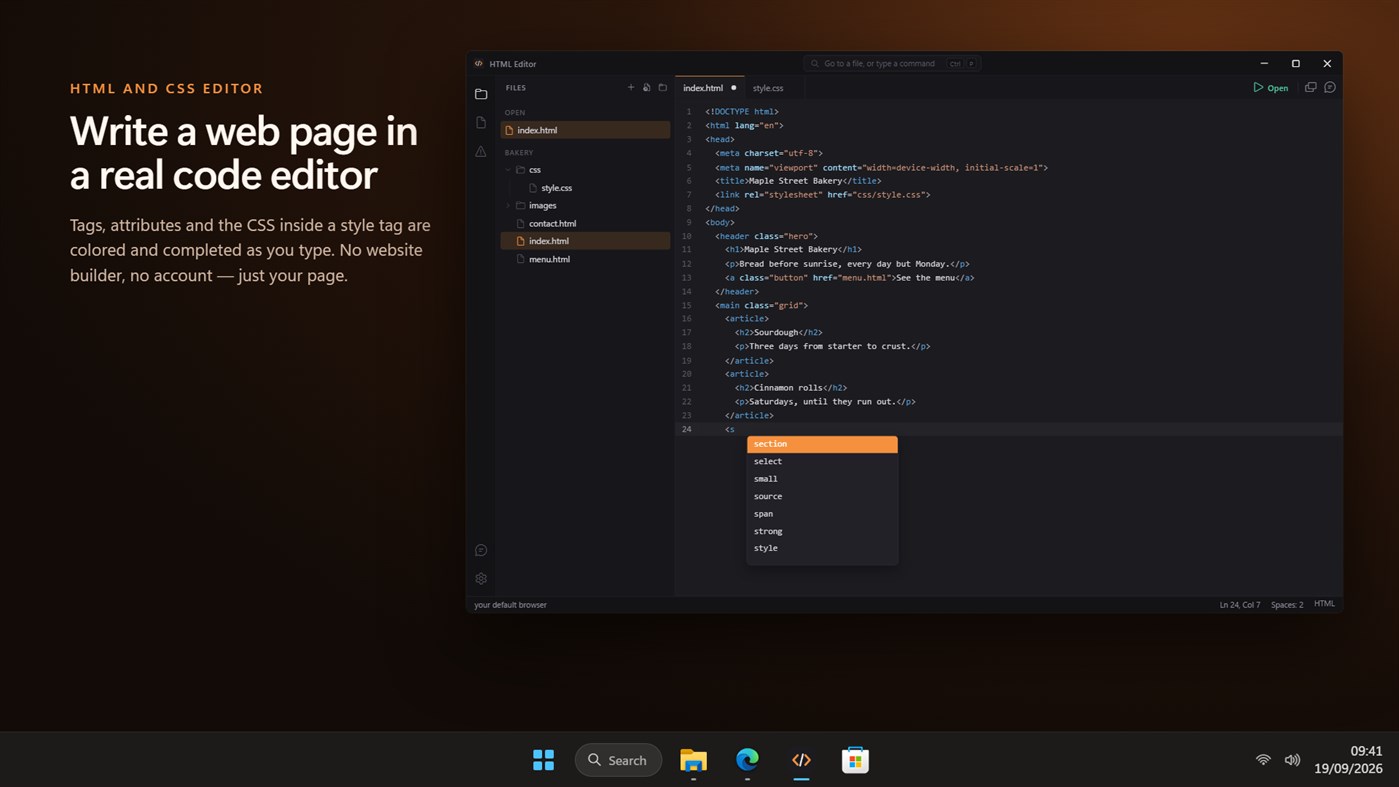Click the Windows Start button
This screenshot has width=1399, height=787.
click(544, 760)
